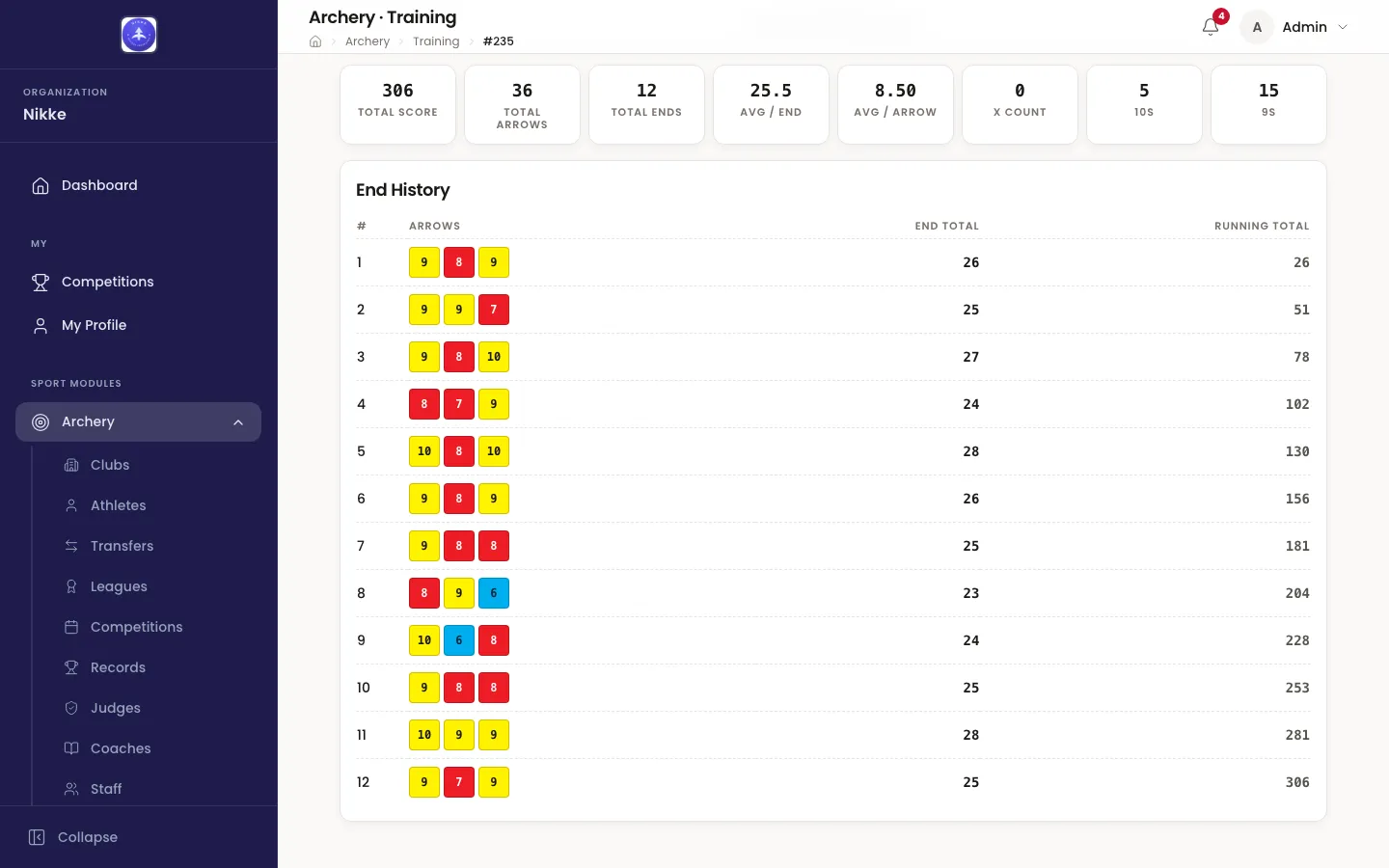Open the Admin account dropdown arrow
Image resolution: width=1389 pixels, height=868 pixels.
point(1343,27)
